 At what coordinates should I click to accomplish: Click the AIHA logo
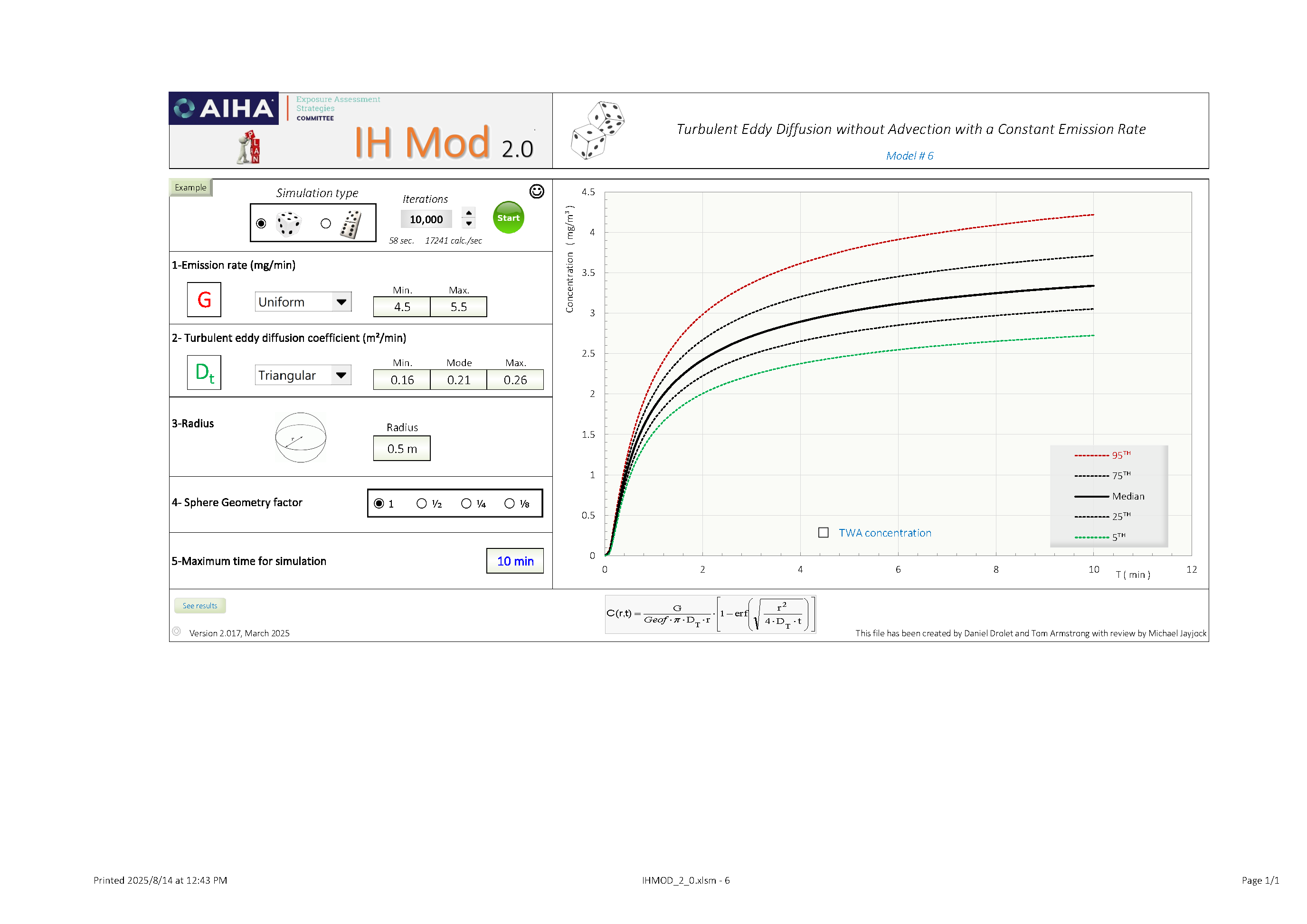[224, 108]
